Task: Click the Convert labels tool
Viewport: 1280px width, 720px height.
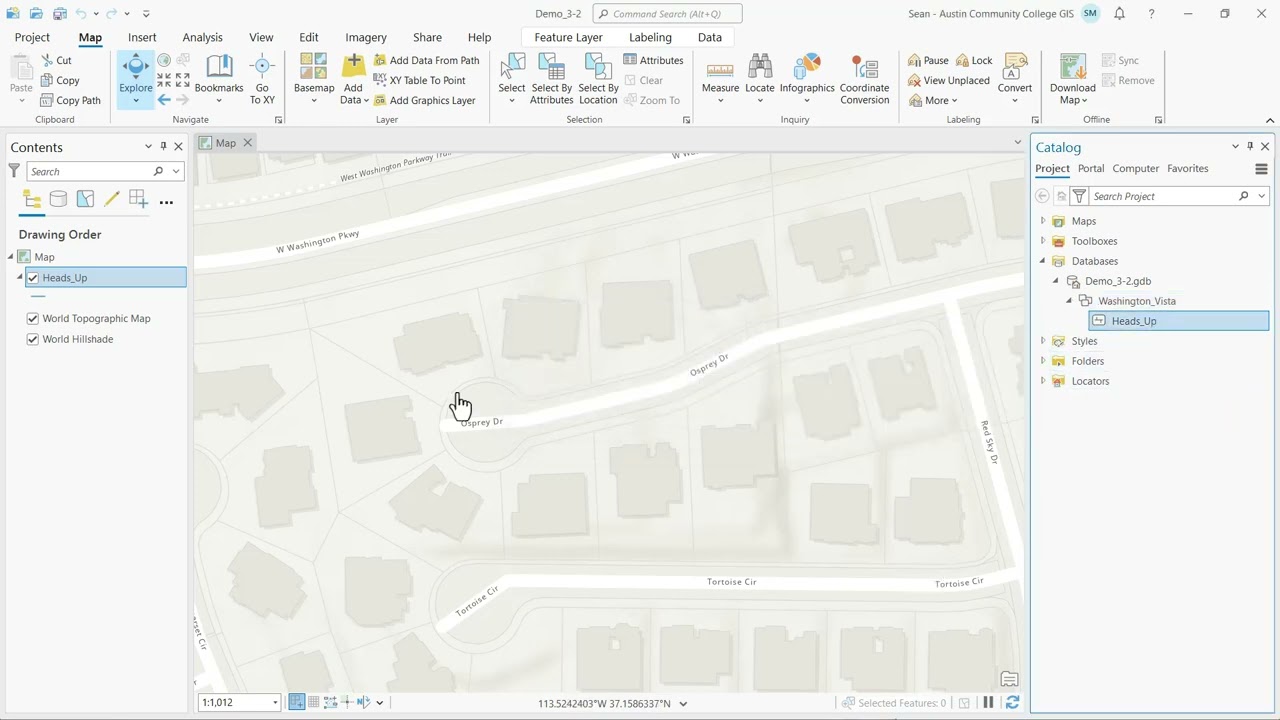Action: pos(1015,78)
